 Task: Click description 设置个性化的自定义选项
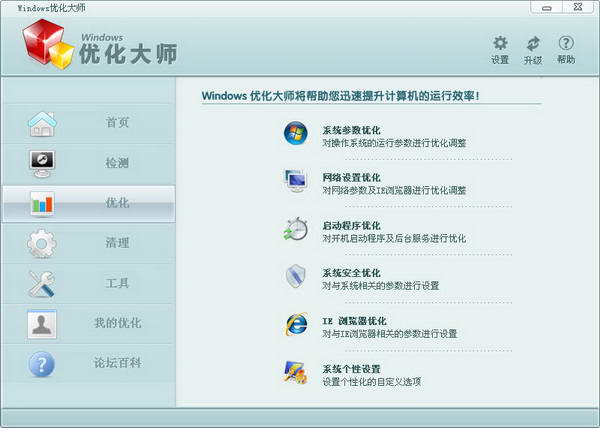tap(372, 382)
